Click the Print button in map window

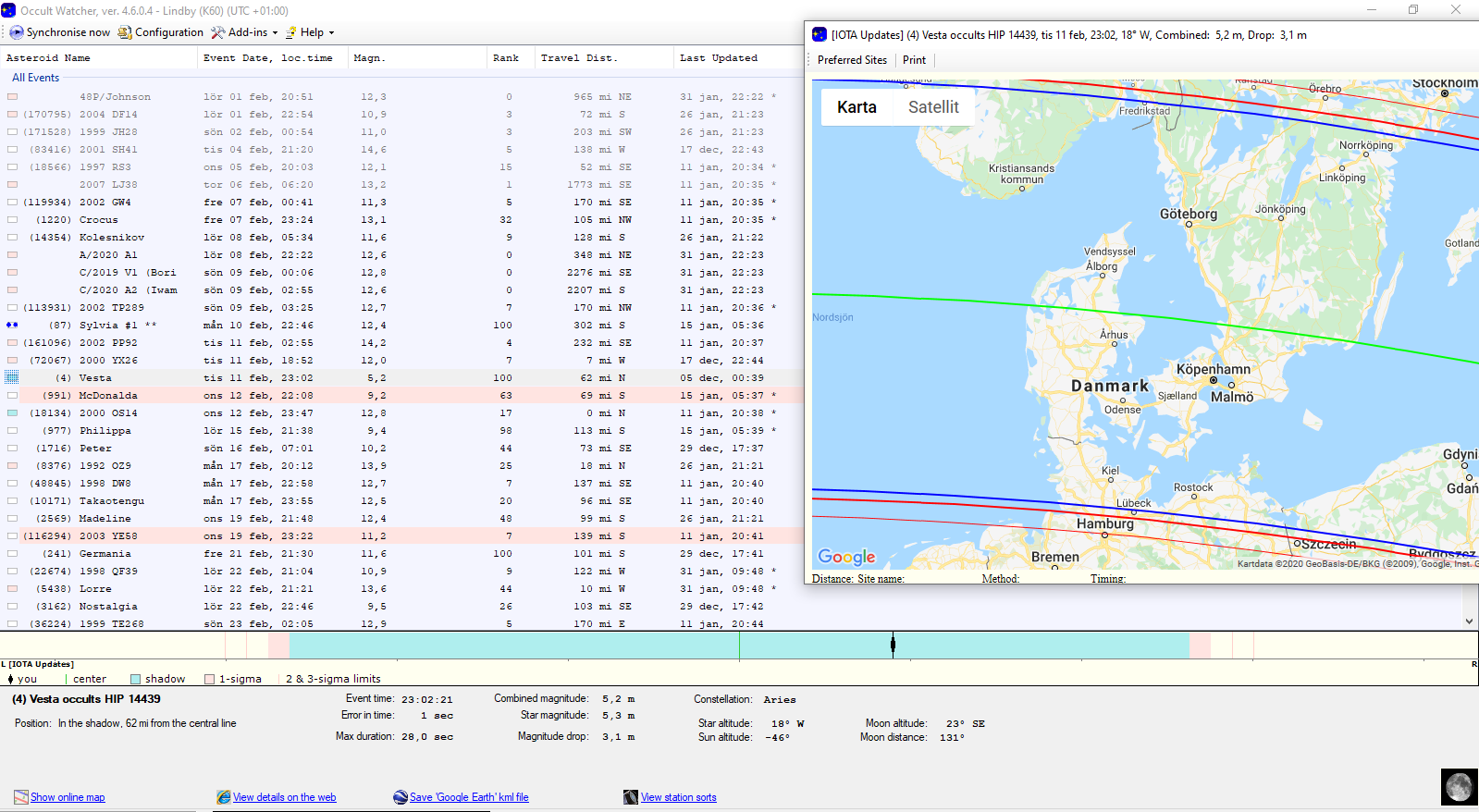[914, 60]
